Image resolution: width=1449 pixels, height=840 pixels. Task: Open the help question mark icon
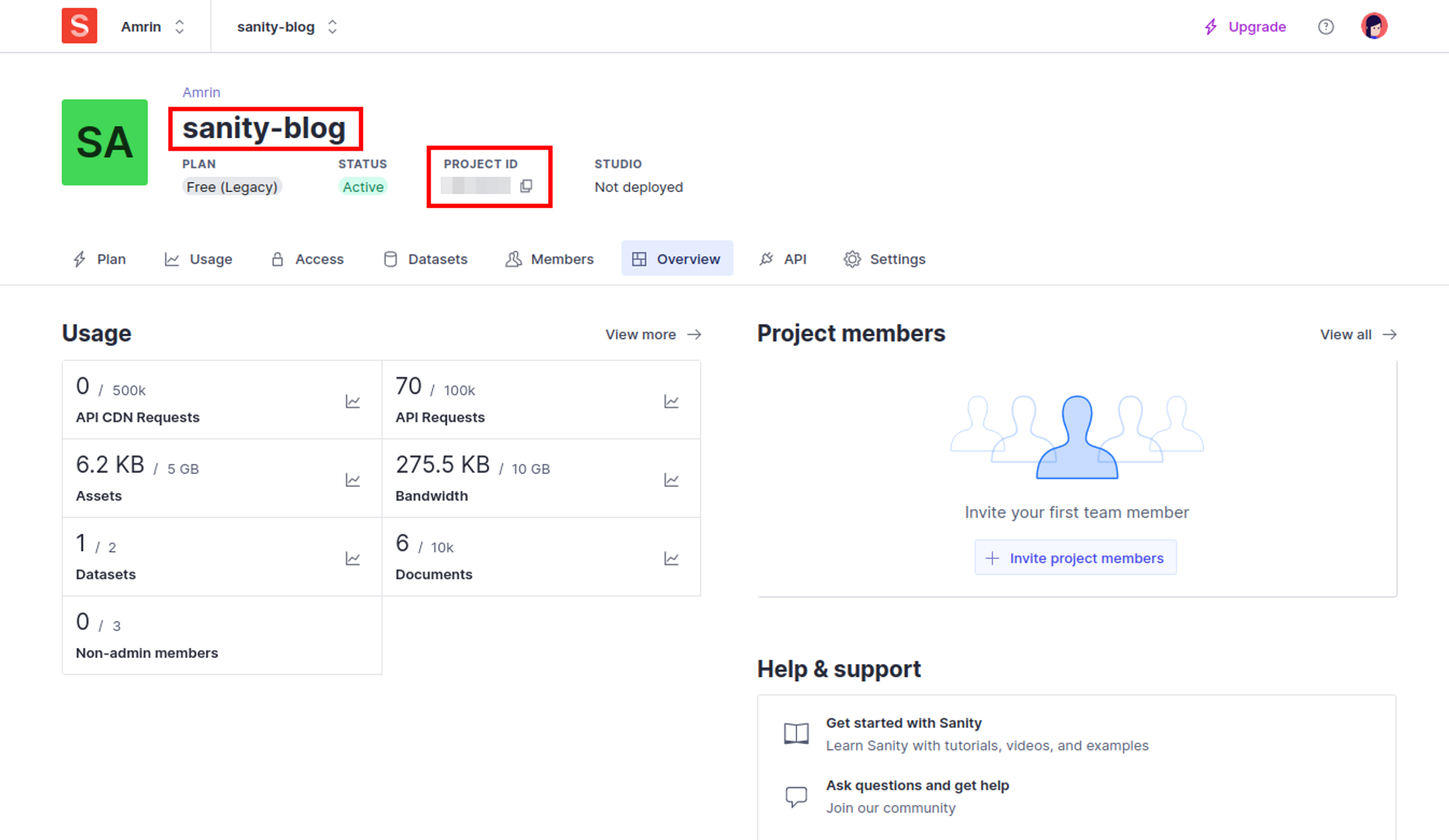coord(1326,27)
